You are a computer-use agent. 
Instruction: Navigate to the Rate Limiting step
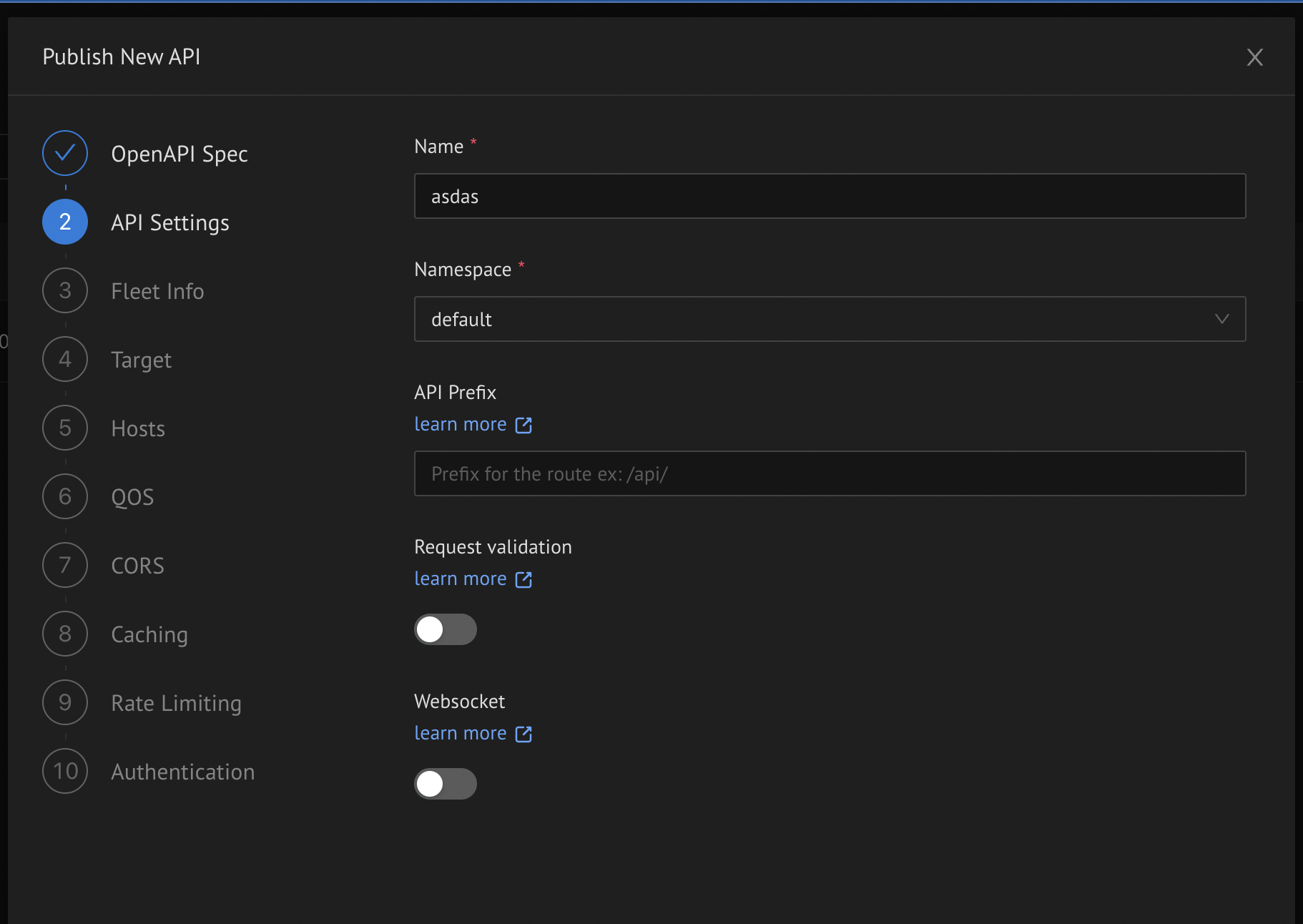point(175,703)
